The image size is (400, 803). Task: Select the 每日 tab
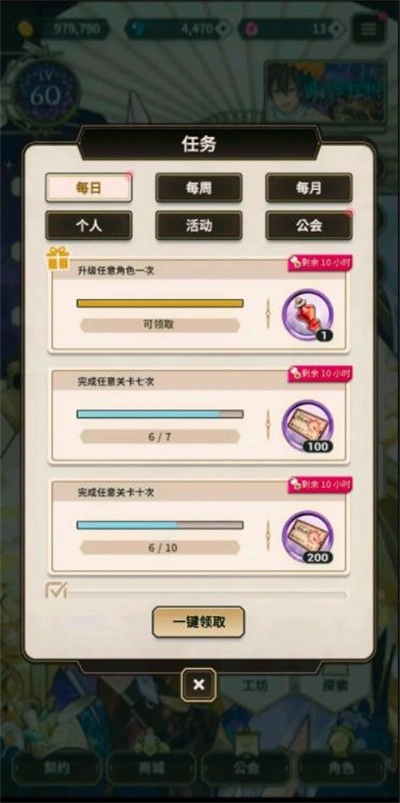click(x=89, y=188)
